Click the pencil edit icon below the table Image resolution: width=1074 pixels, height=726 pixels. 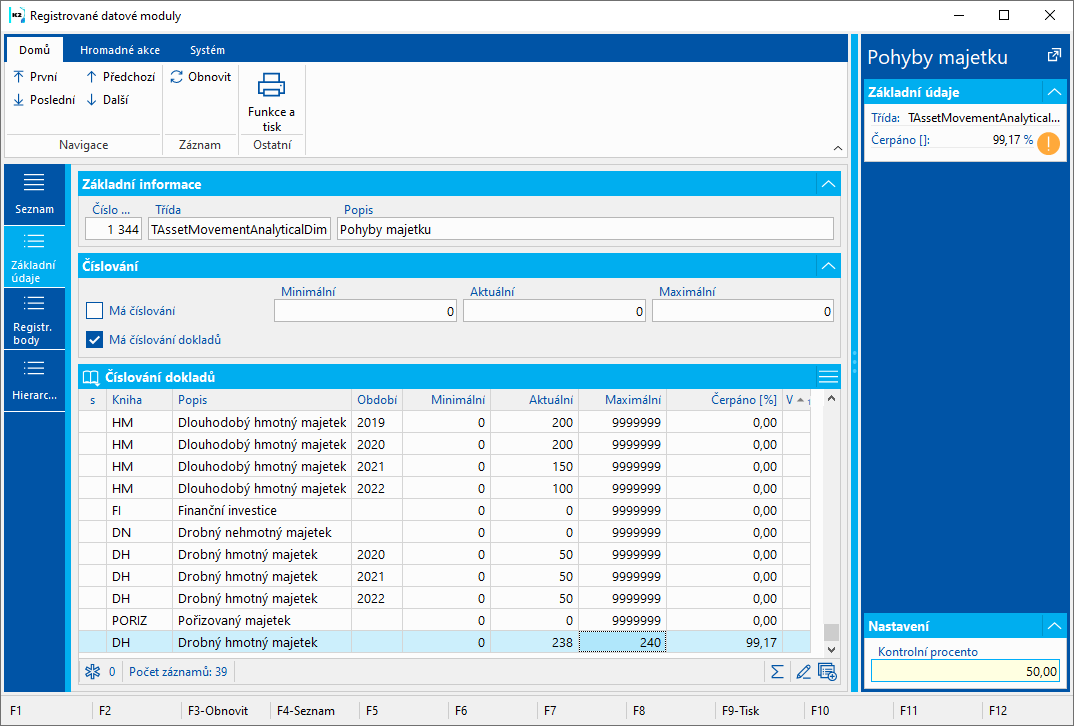click(x=802, y=672)
